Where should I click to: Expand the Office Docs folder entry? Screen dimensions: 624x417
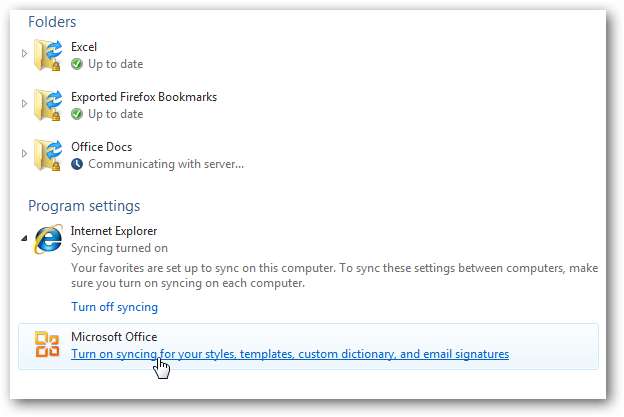(x=25, y=155)
